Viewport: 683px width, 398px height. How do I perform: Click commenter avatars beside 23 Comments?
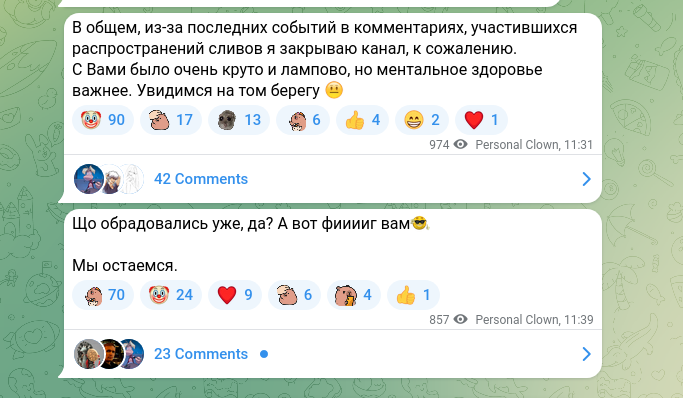(109, 354)
